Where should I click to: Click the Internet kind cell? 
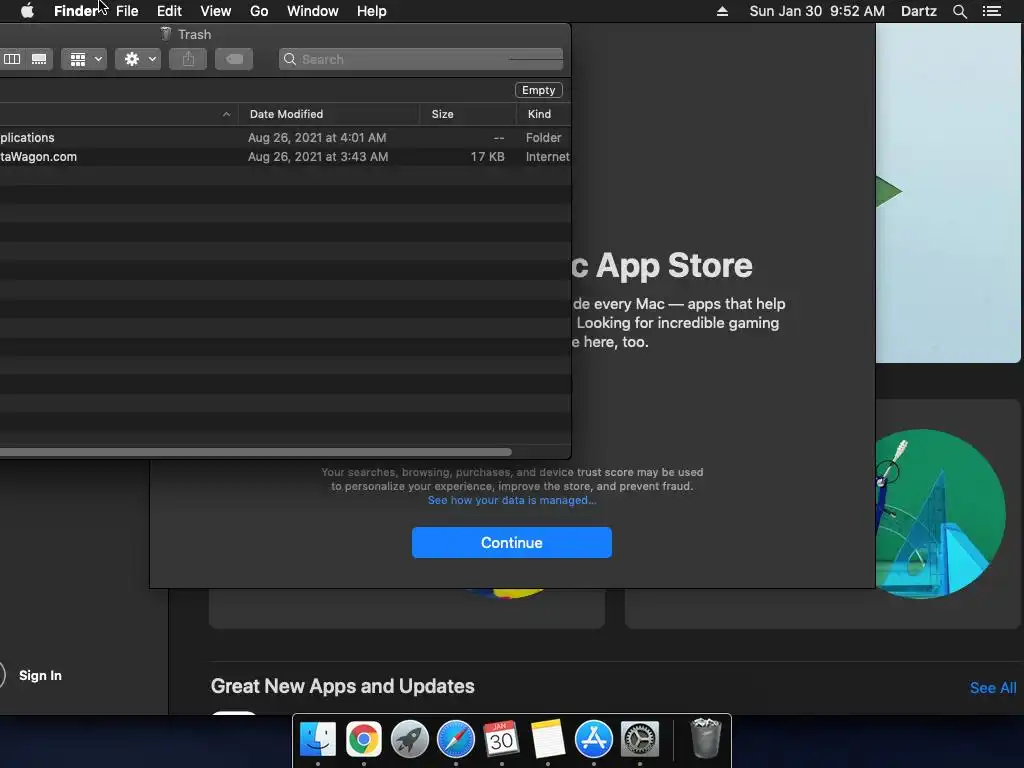click(x=547, y=157)
